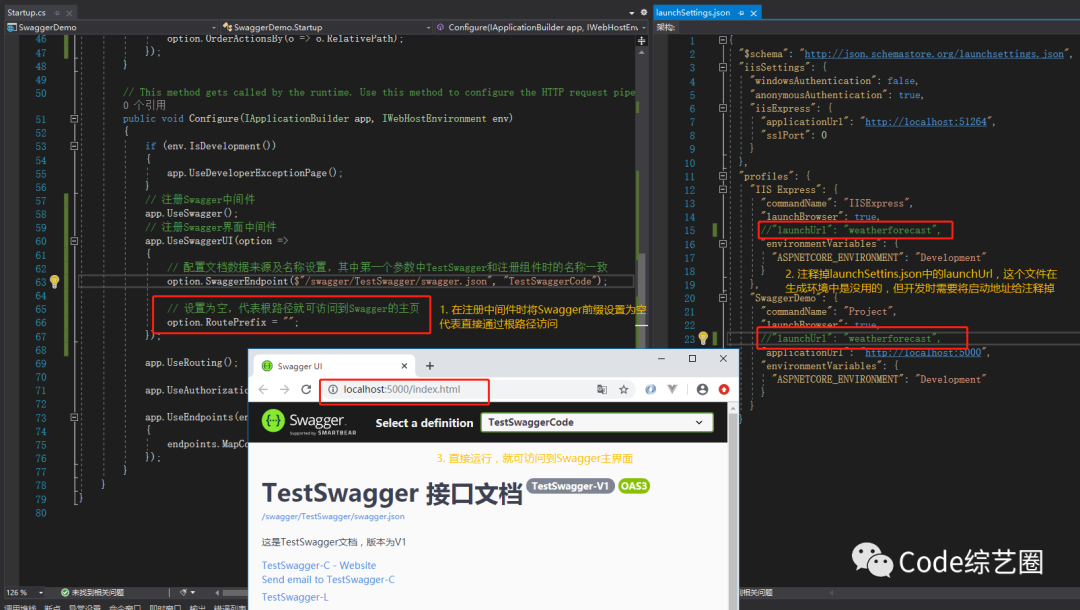
Task: Click the blue round browser extension icon
Action: pos(650,390)
